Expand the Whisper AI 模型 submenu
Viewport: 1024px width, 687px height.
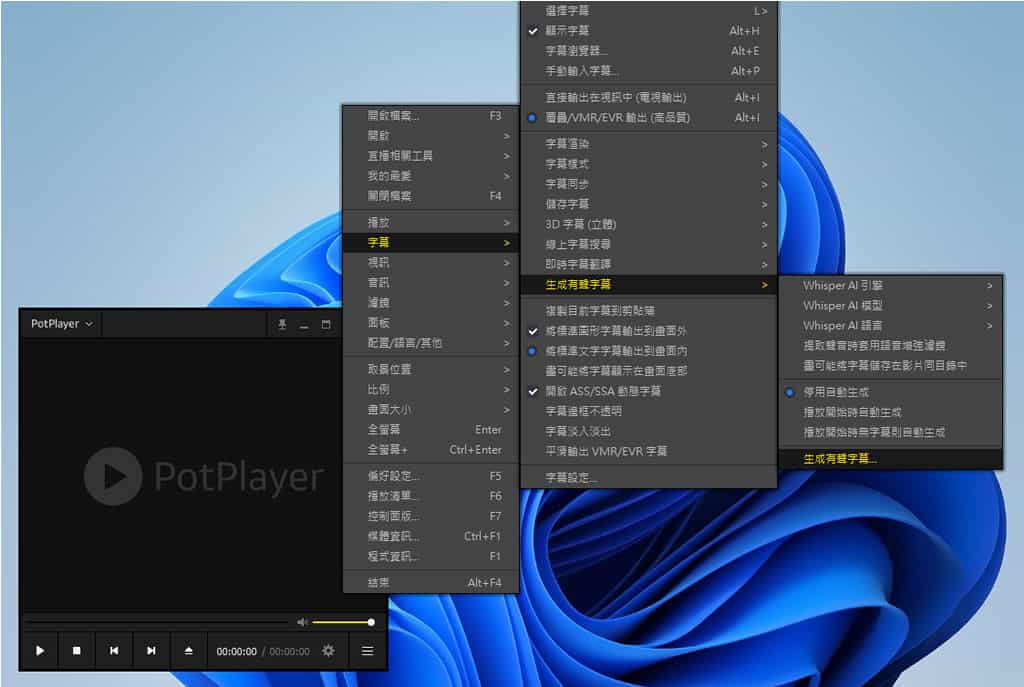pyautogui.click(x=890, y=306)
